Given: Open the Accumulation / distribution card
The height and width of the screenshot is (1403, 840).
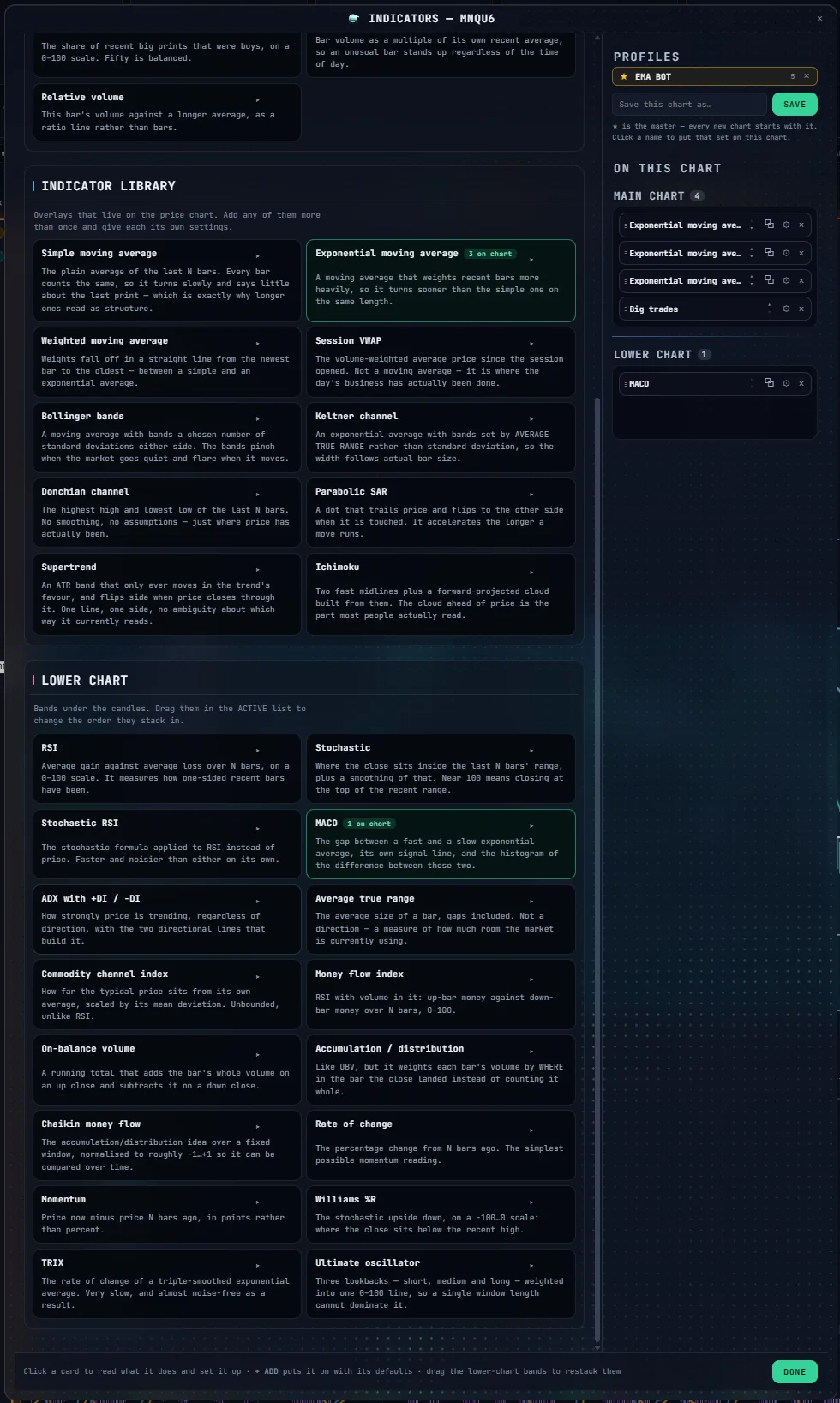Looking at the screenshot, I should coord(441,1070).
